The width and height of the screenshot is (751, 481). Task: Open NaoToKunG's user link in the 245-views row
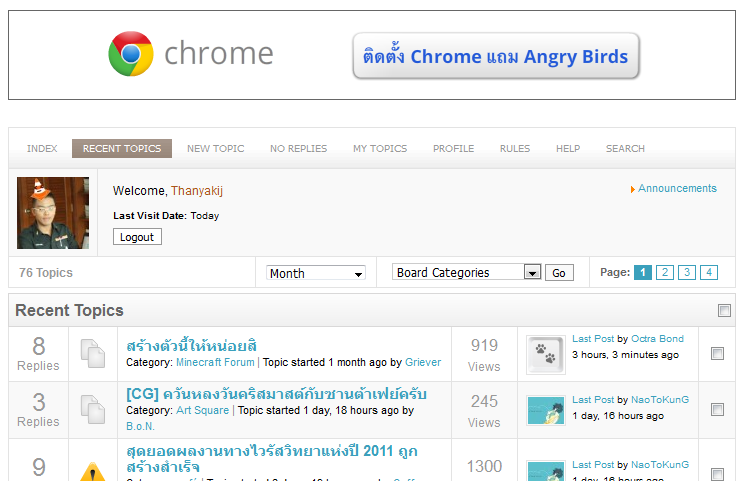coord(660,400)
